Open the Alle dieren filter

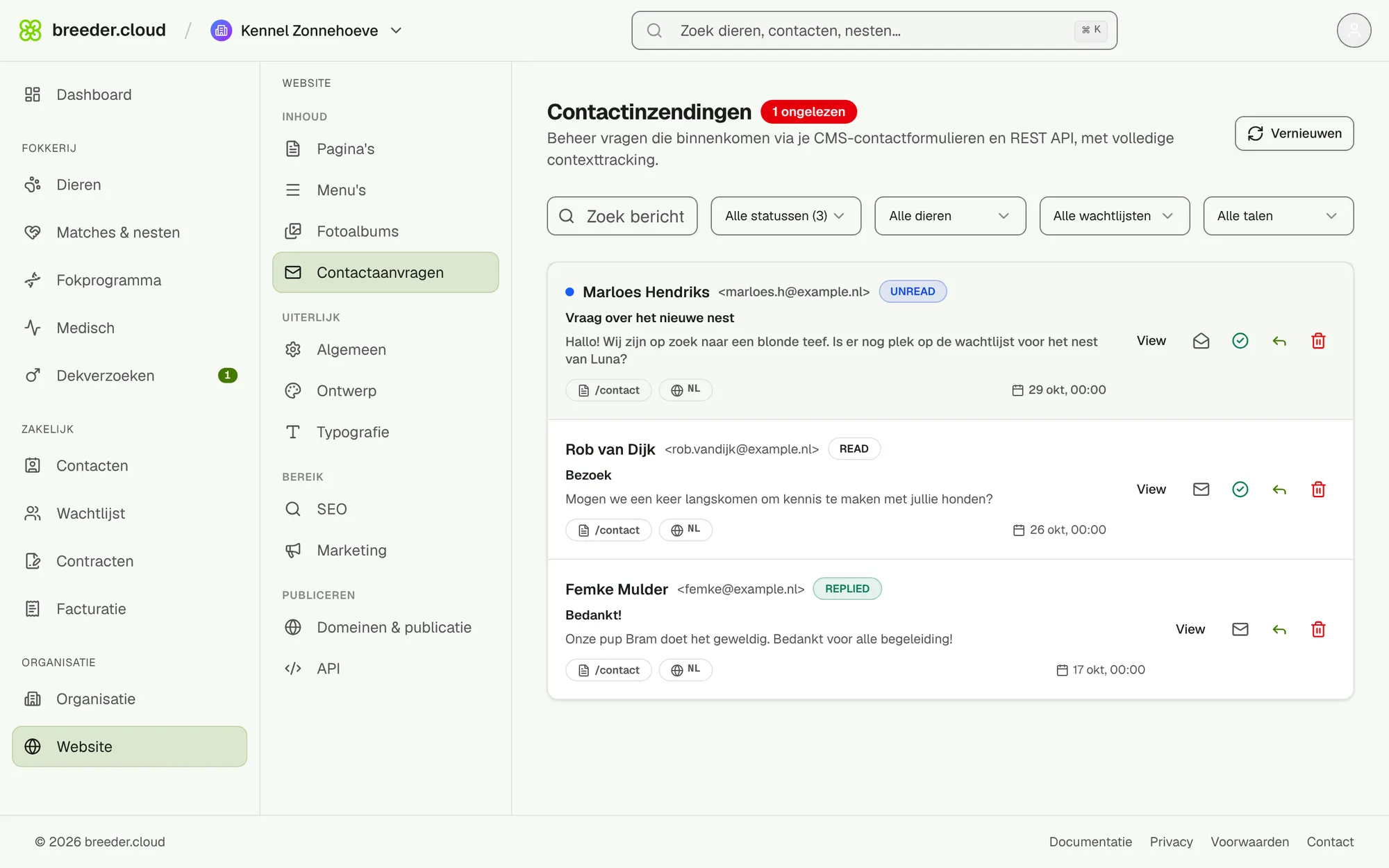click(x=949, y=216)
